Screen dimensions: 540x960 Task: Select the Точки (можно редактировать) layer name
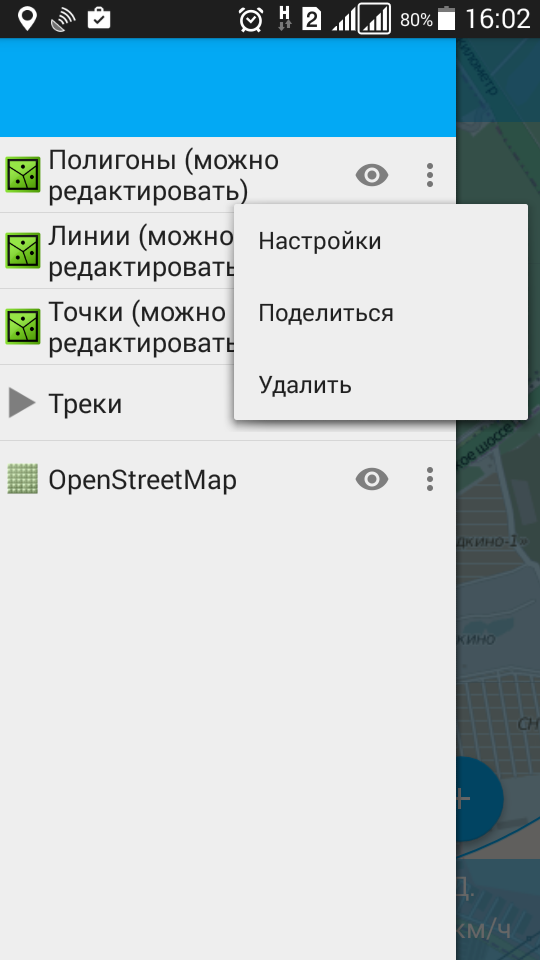pyautogui.click(x=141, y=327)
